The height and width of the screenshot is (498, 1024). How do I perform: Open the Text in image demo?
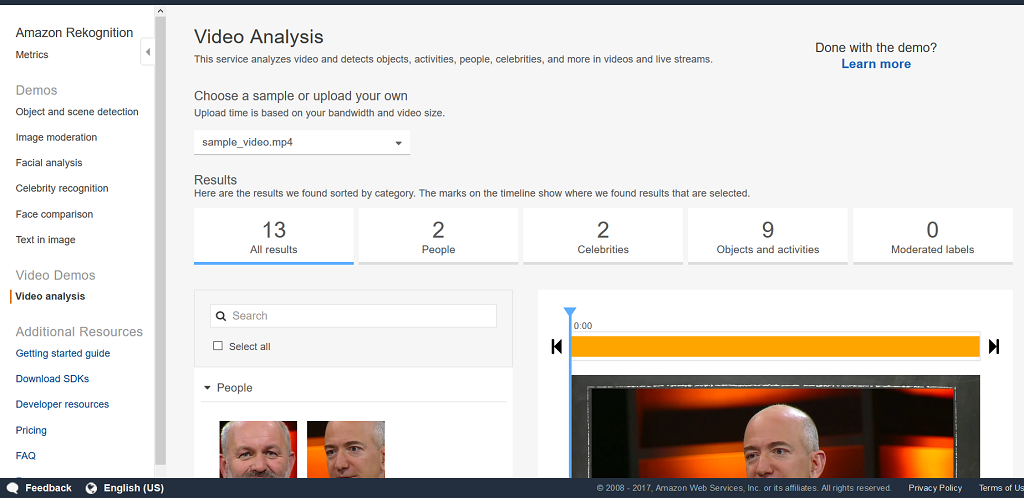pyautogui.click(x=46, y=240)
